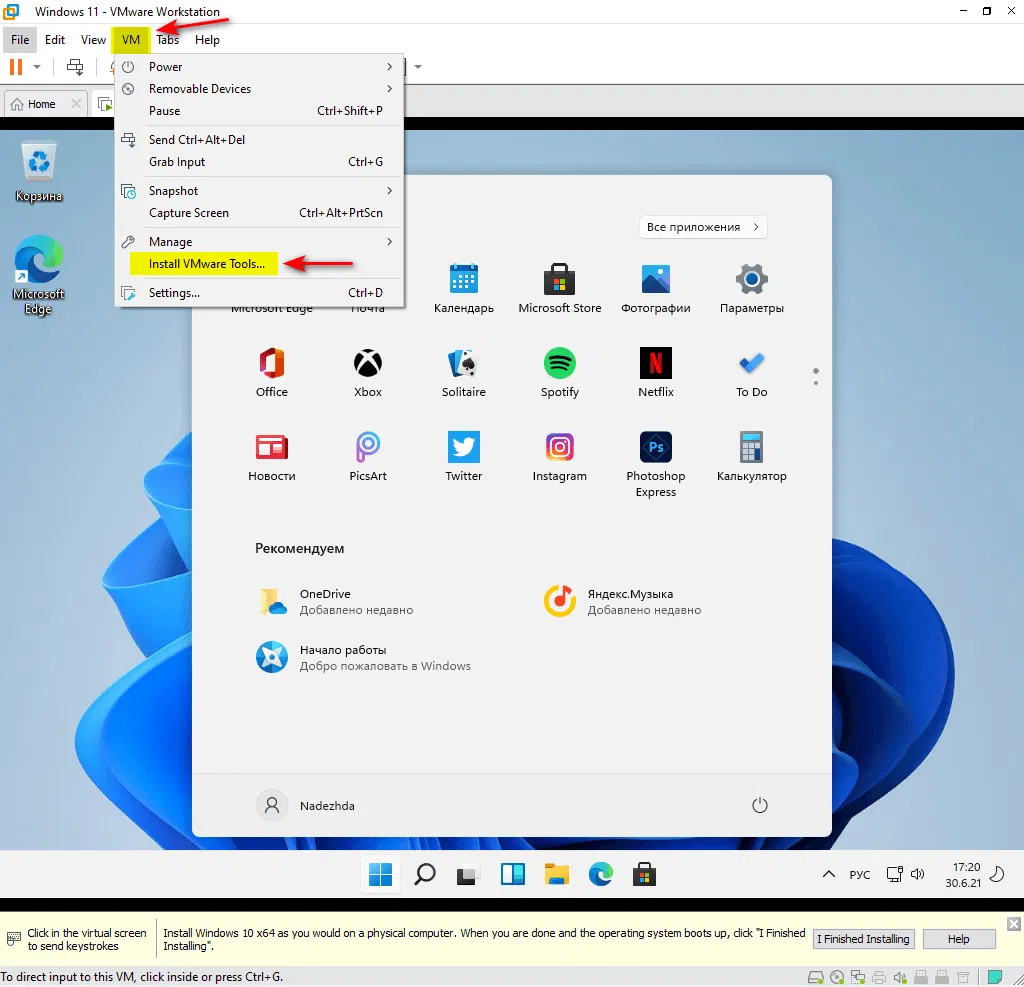Click the hard disk status bar icon
This screenshot has height=987, width=1024.
tap(815, 978)
